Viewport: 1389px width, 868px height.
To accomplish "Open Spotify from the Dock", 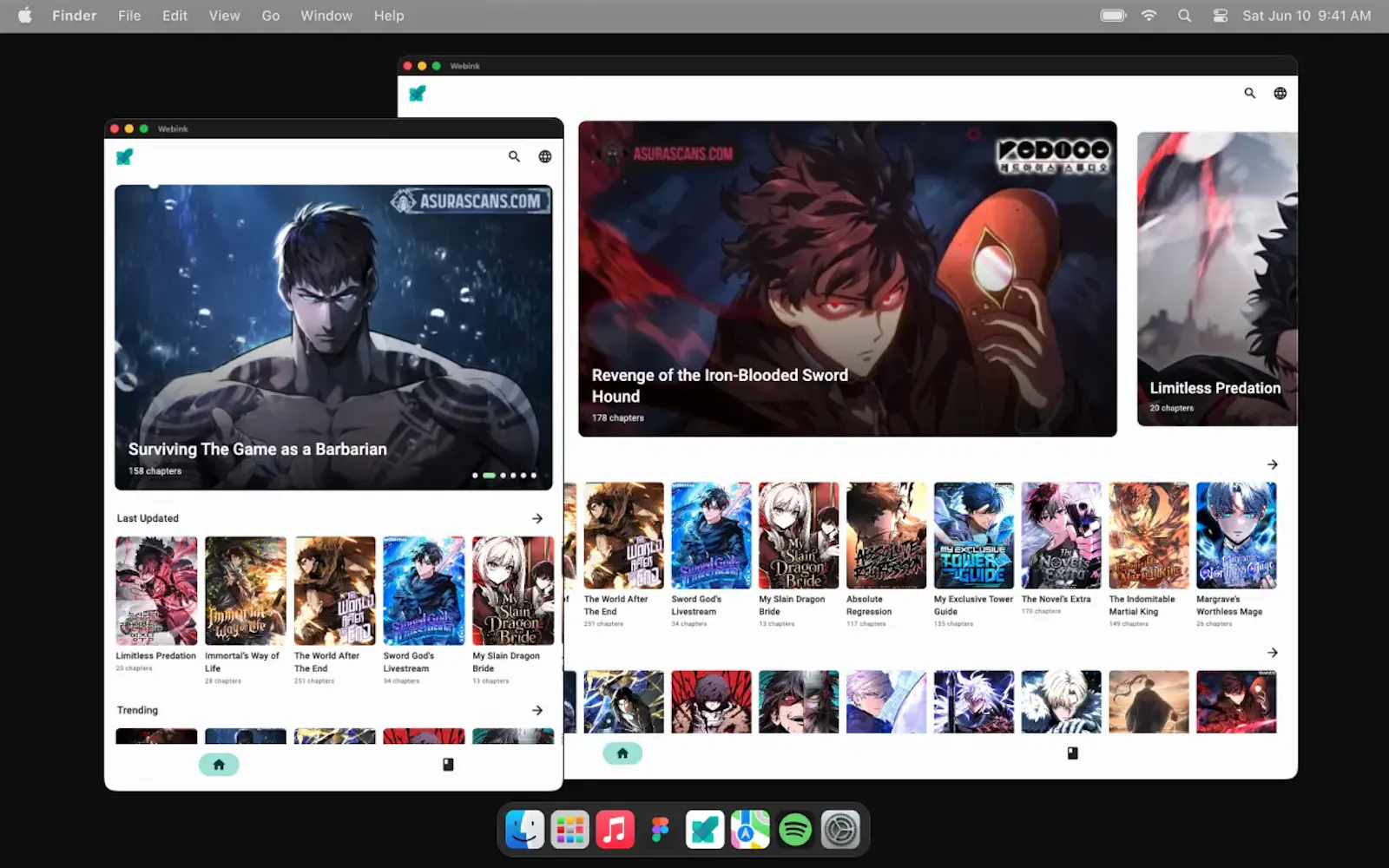I will 795,830.
